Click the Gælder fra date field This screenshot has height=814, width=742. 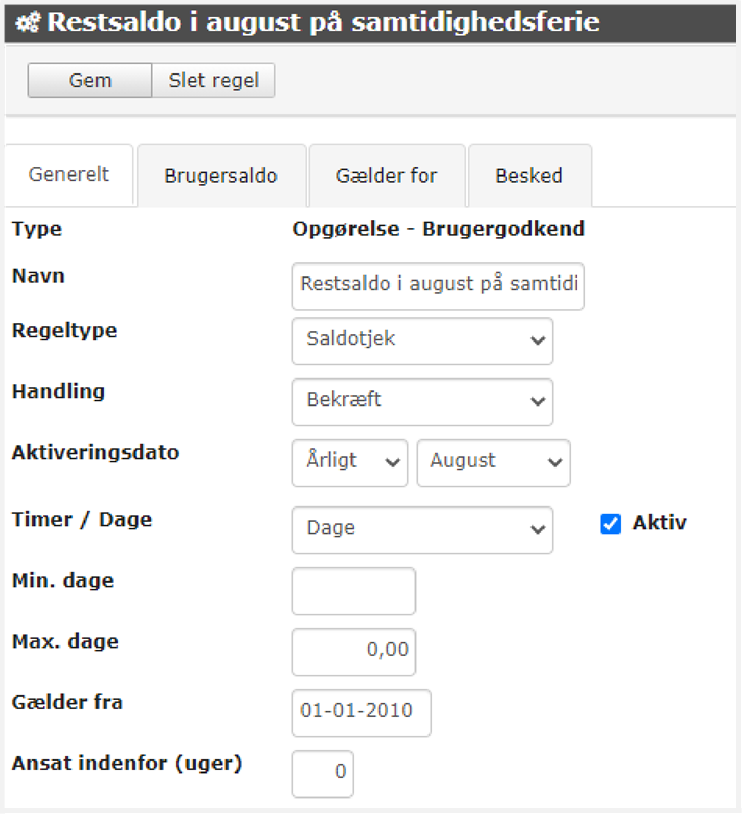(x=361, y=712)
